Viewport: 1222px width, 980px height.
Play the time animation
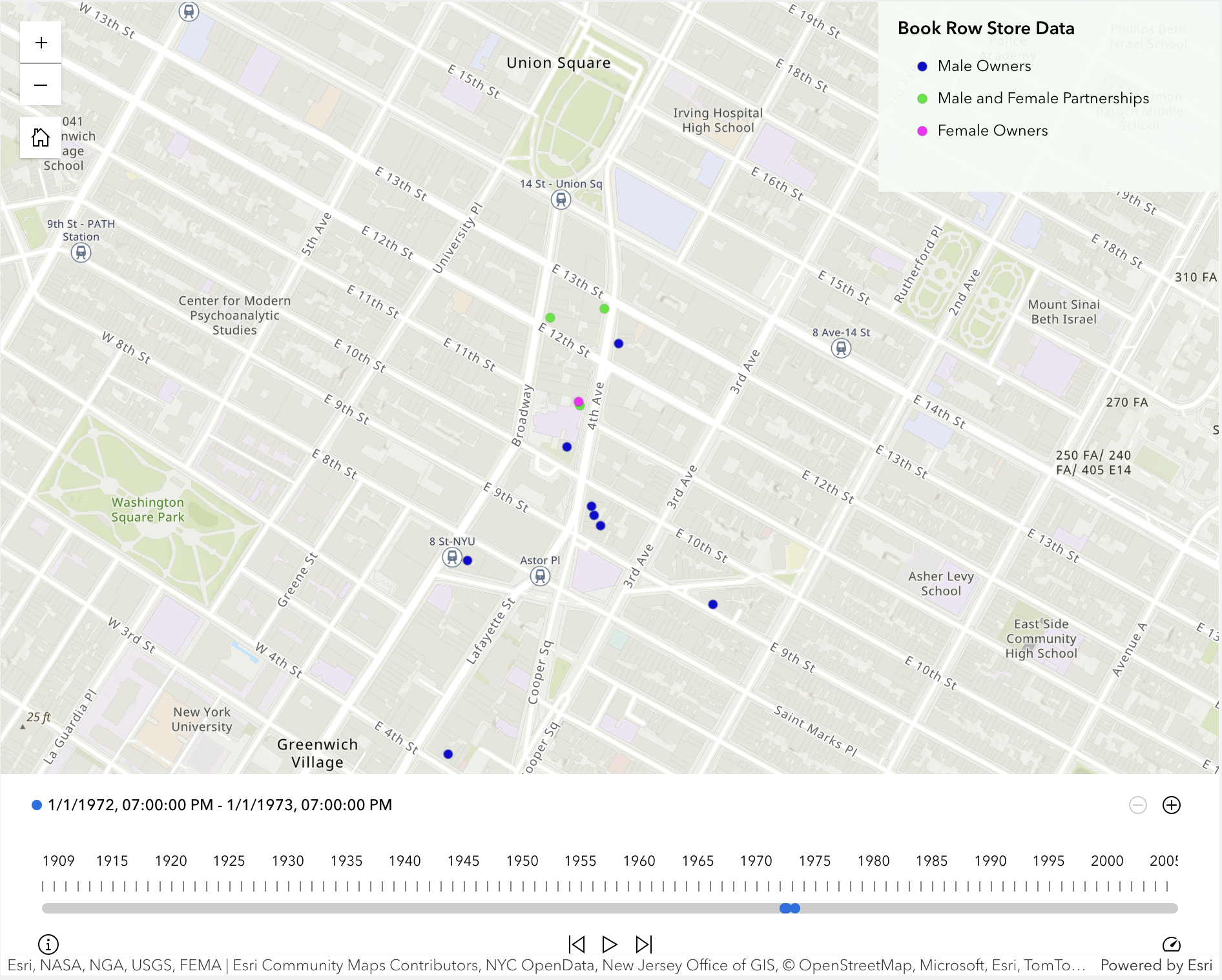[610, 944]
